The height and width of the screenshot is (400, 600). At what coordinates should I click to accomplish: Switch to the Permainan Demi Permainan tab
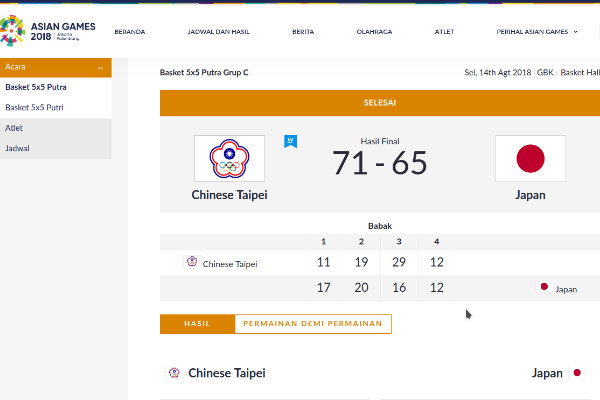point(313,324)
